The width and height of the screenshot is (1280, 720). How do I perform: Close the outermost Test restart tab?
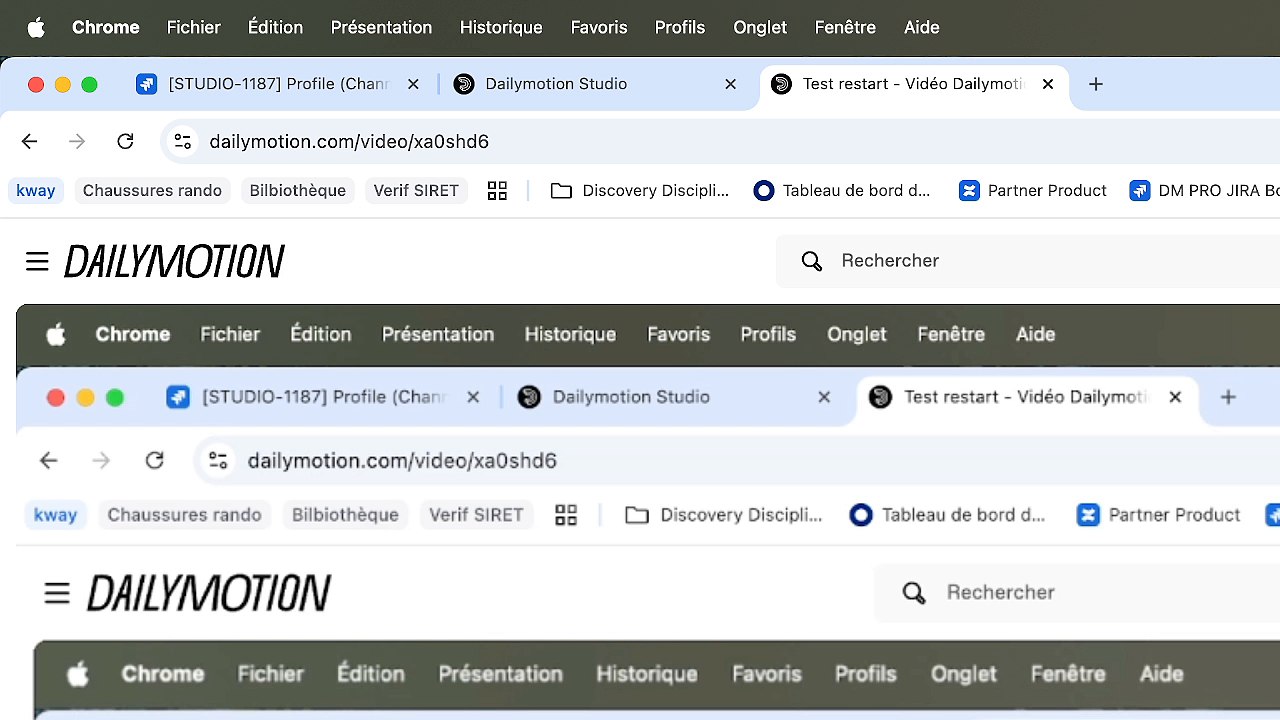click(1048, 84)
